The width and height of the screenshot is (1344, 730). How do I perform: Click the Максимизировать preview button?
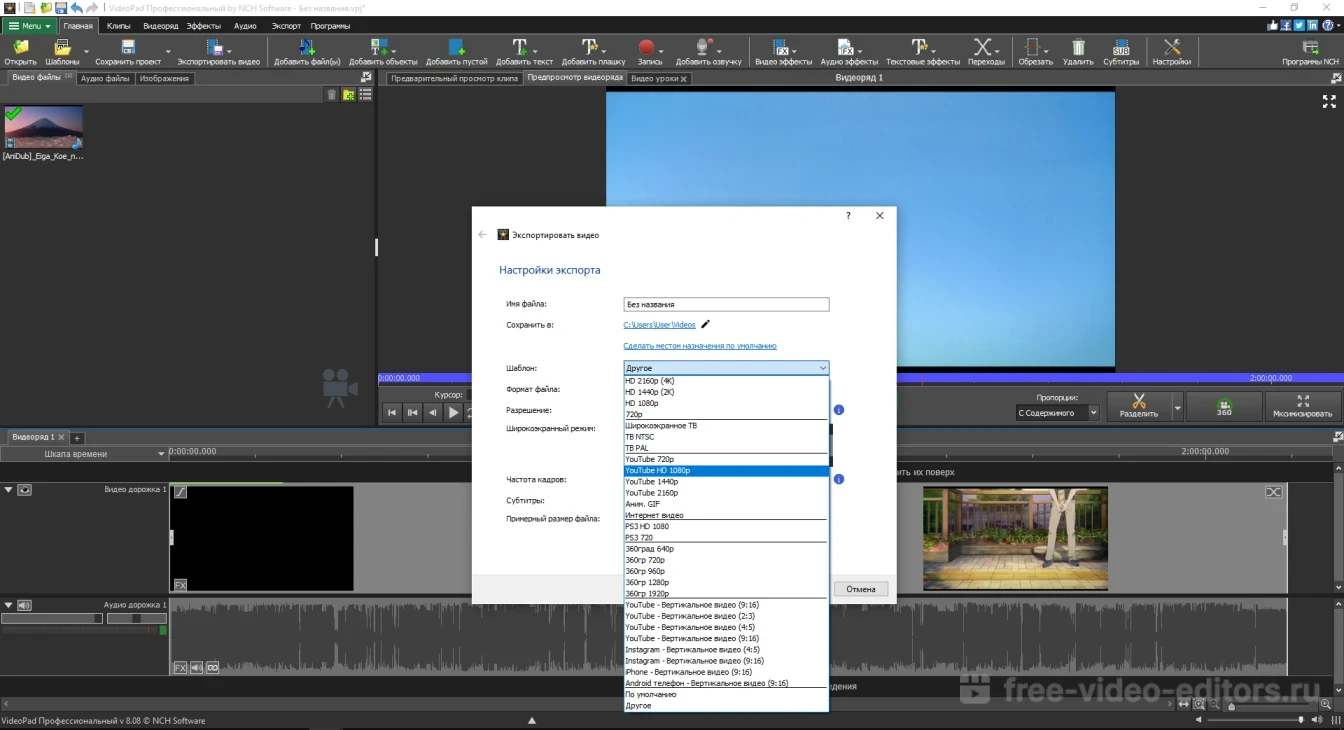pos(1303,406)
